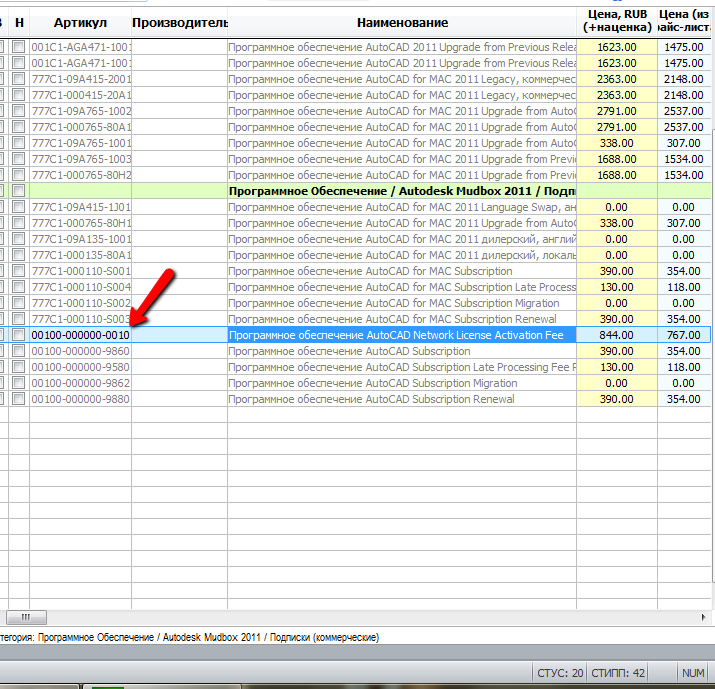715x689 pixels.
Task: Toggle the Н checkbox in the Autodesk Mudbox 2011 category row
Action: pos(19,191)
